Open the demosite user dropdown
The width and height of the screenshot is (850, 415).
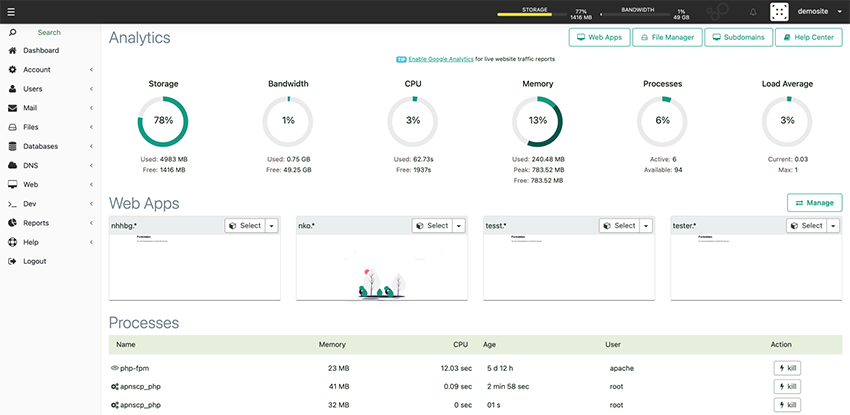click(x=819, y=11)
